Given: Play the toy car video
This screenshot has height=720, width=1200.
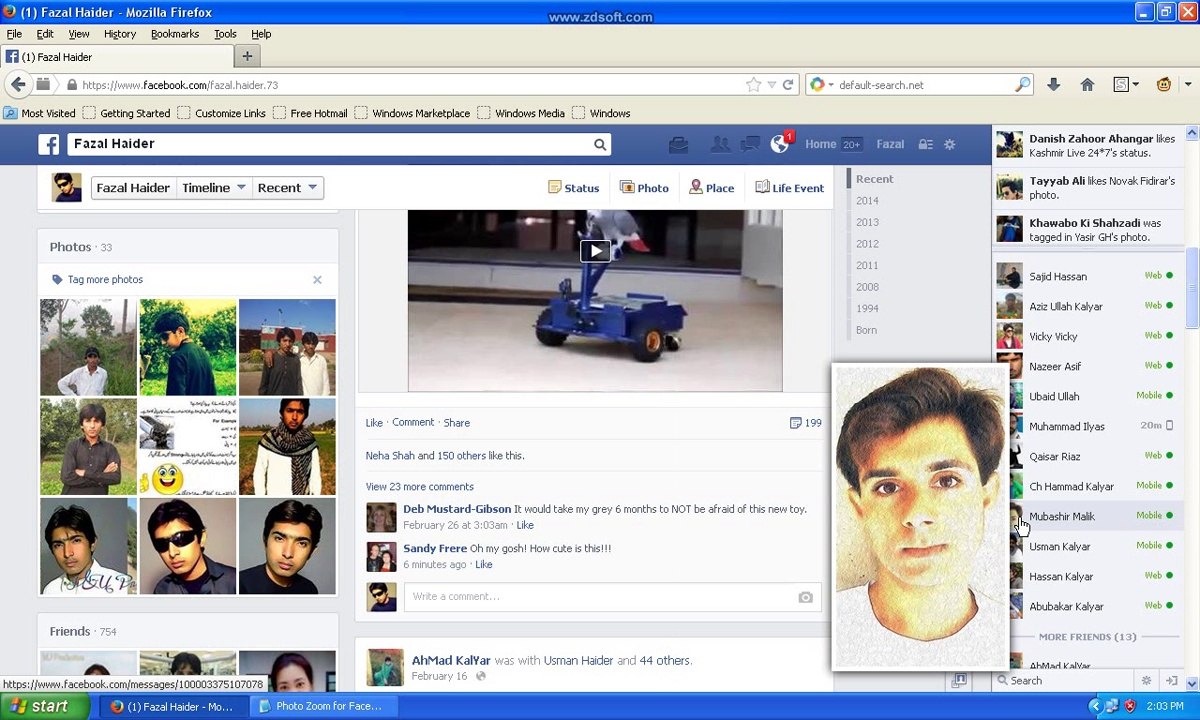Looking at the screenshot, I should (x=595, y=251).
